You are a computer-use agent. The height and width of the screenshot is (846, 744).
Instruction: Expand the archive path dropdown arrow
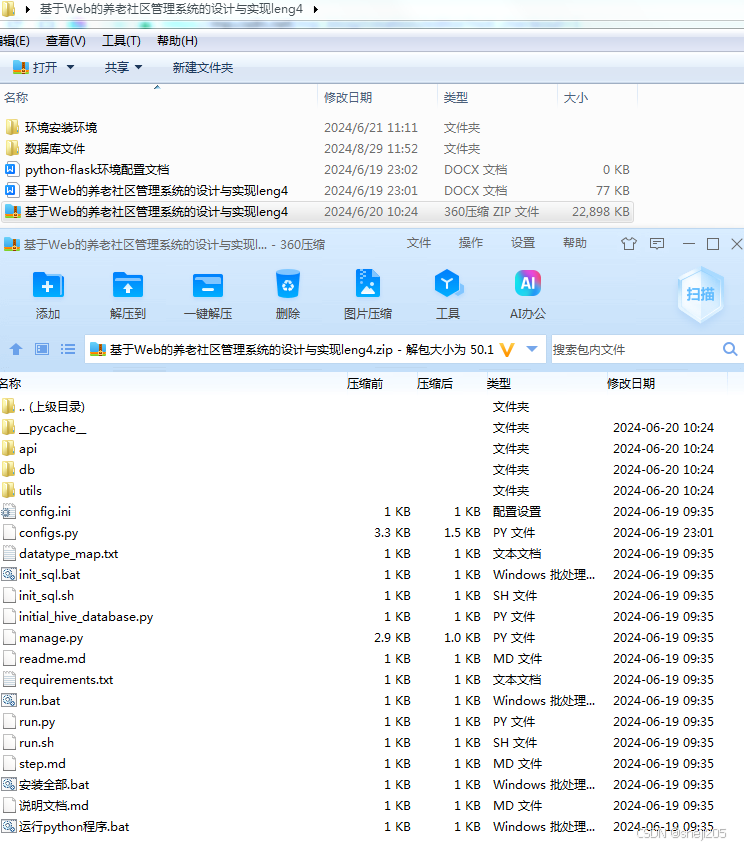tap(532, 350)
